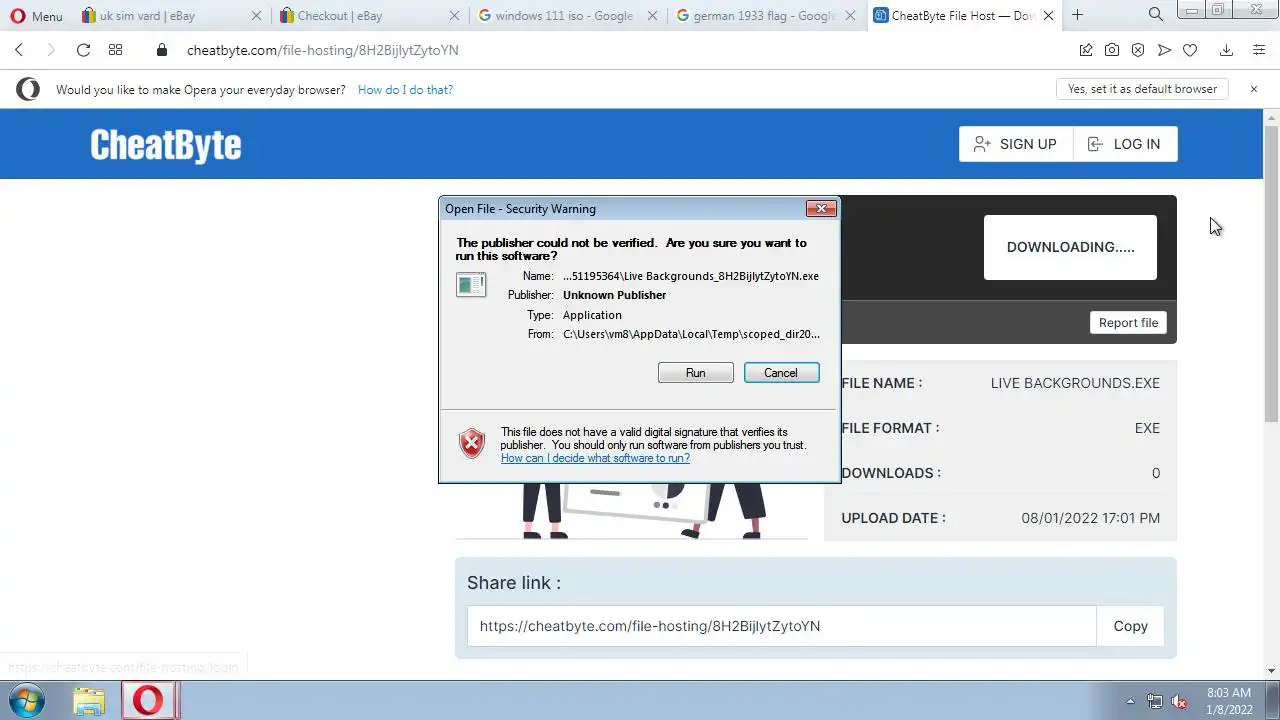This screenshot has height=720, width=1280.
Task: Open 'How can I decide what software to run?'
Action: [x=595, y=458]
